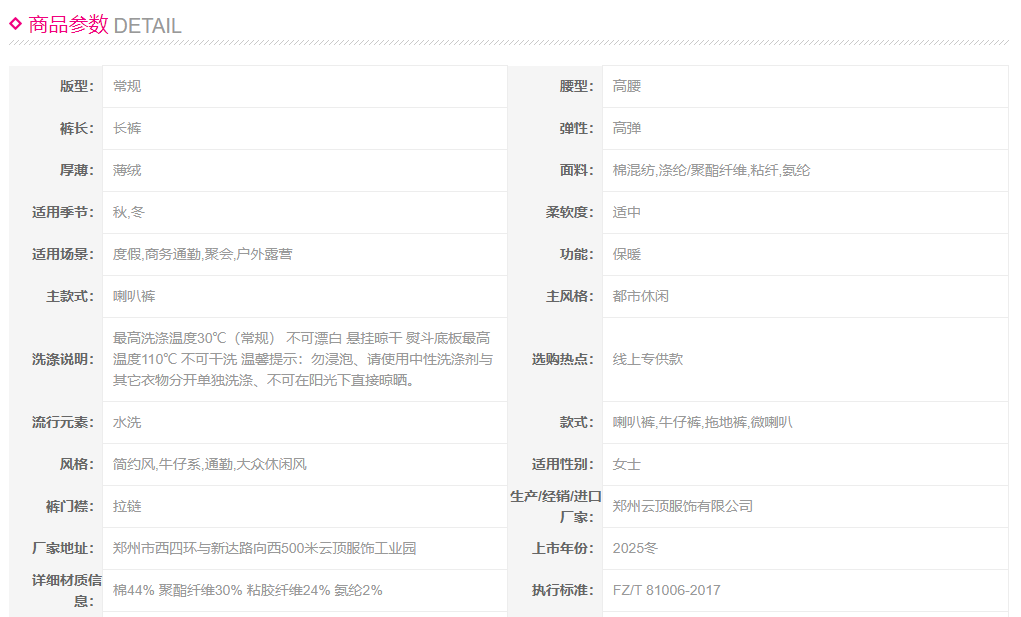Viewport: 1021px width, 617px height.
Task: Click the 洗涤说明 washing instructions text
Action: (302, 359)
